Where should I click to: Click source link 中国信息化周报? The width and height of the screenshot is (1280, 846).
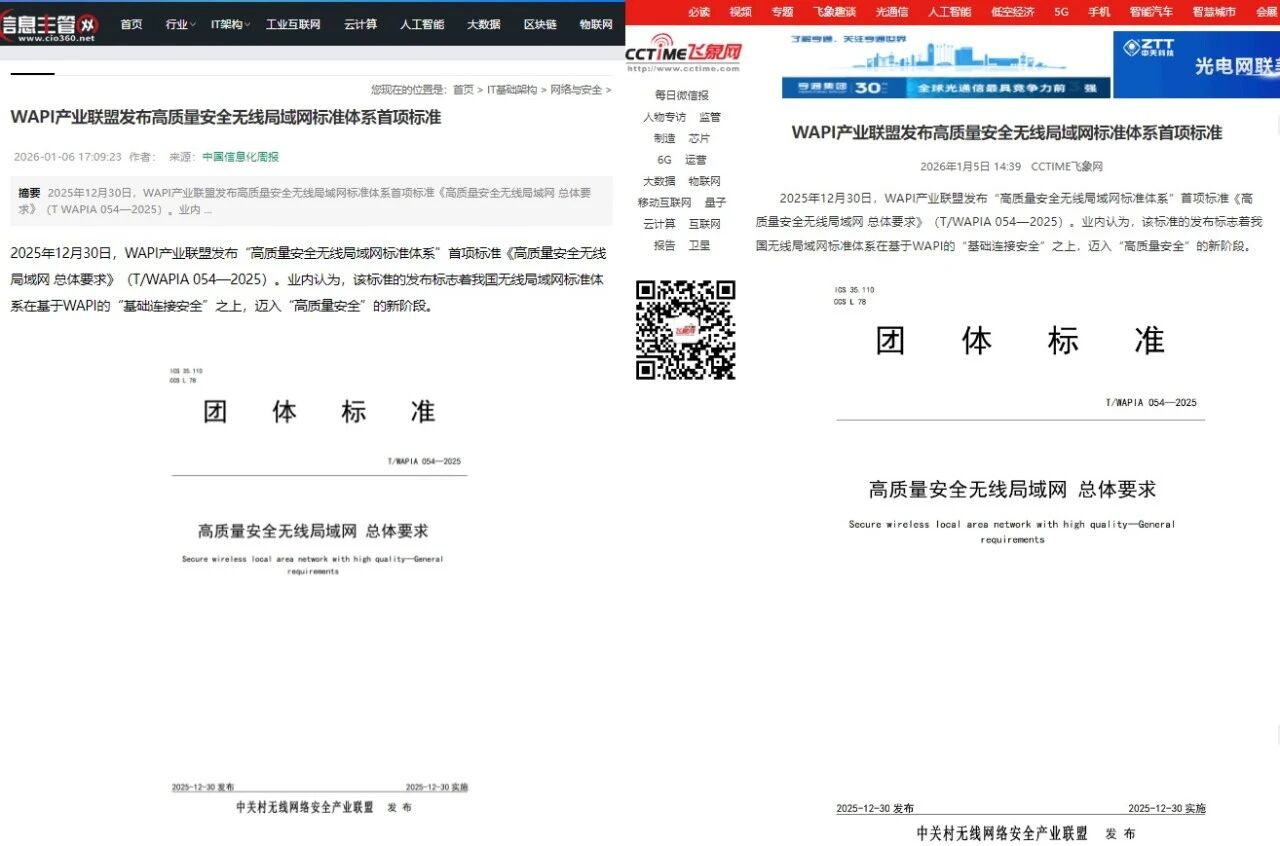(240, 157)
